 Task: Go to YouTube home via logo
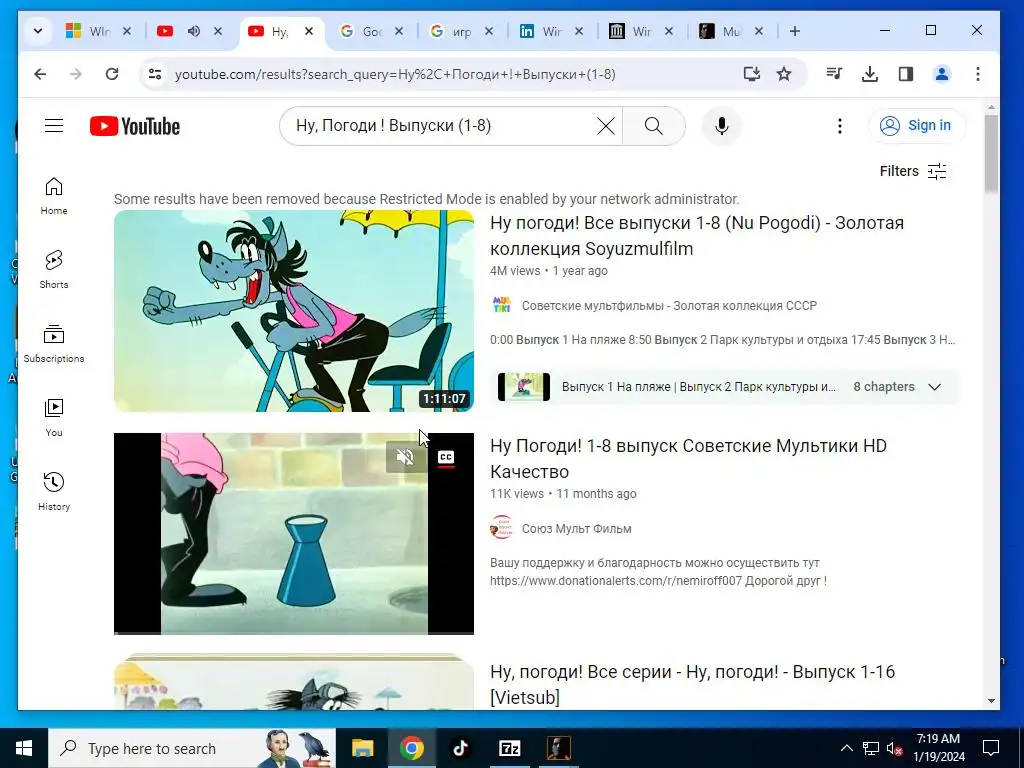135,126
